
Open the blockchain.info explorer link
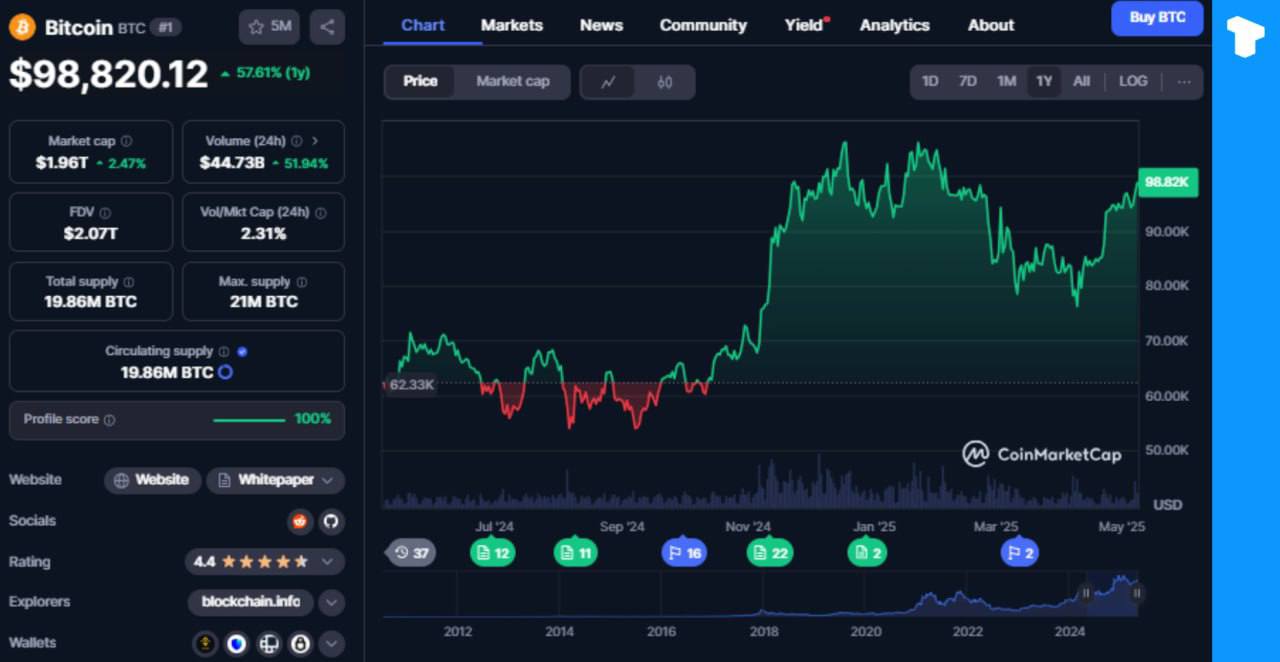(x=250, y=603)
